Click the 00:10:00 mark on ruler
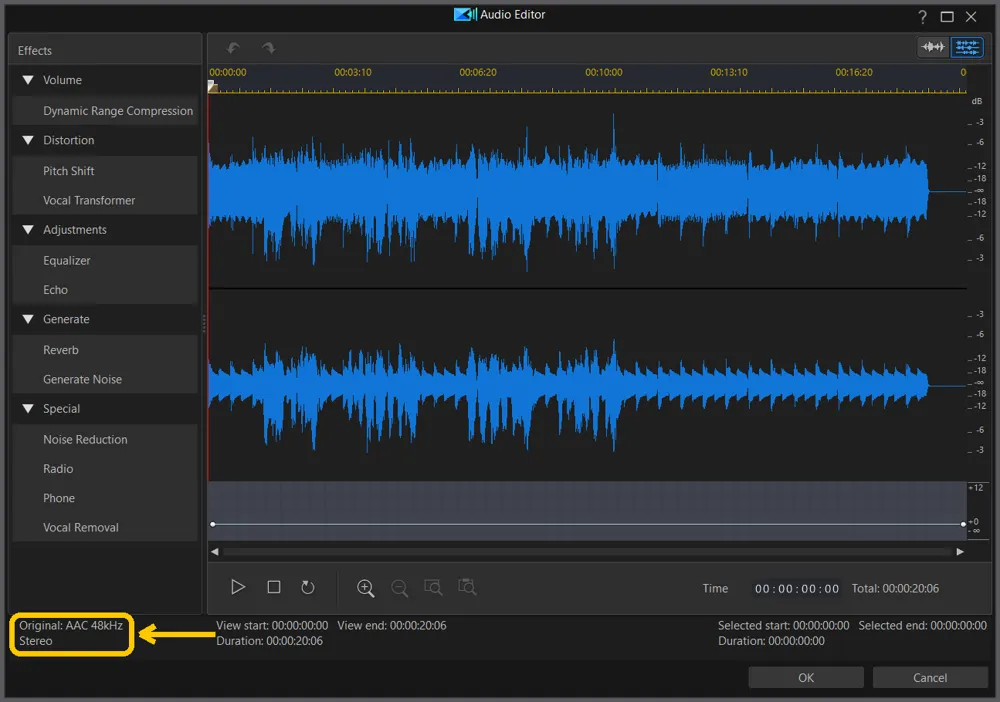This screenshot has width=1000, height=702. point(603,73)
